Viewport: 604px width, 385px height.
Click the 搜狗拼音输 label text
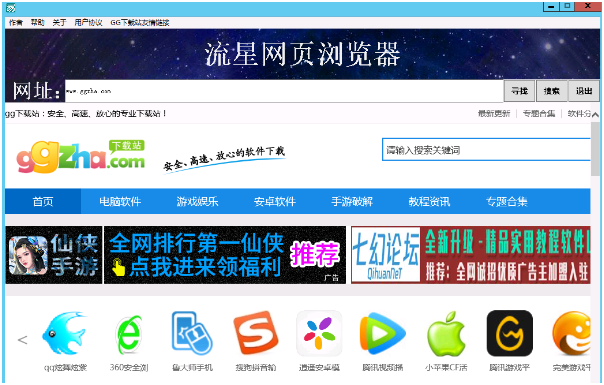(256, 367)
